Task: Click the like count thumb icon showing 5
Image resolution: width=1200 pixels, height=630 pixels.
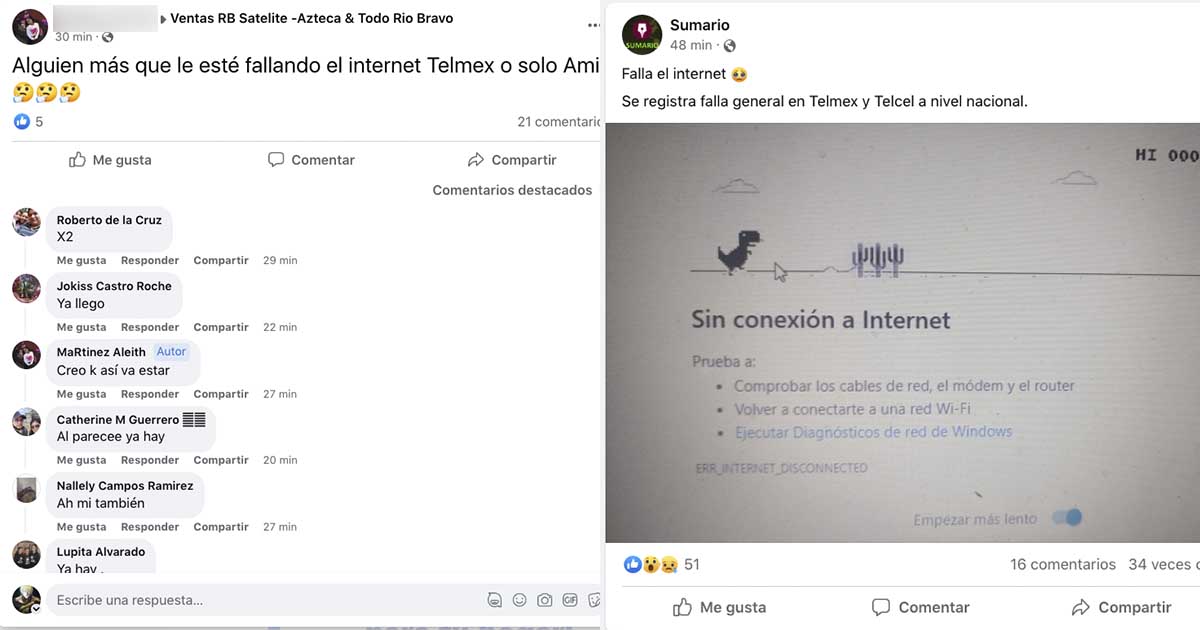Action: pyautogui.click(x=22, y=121)
